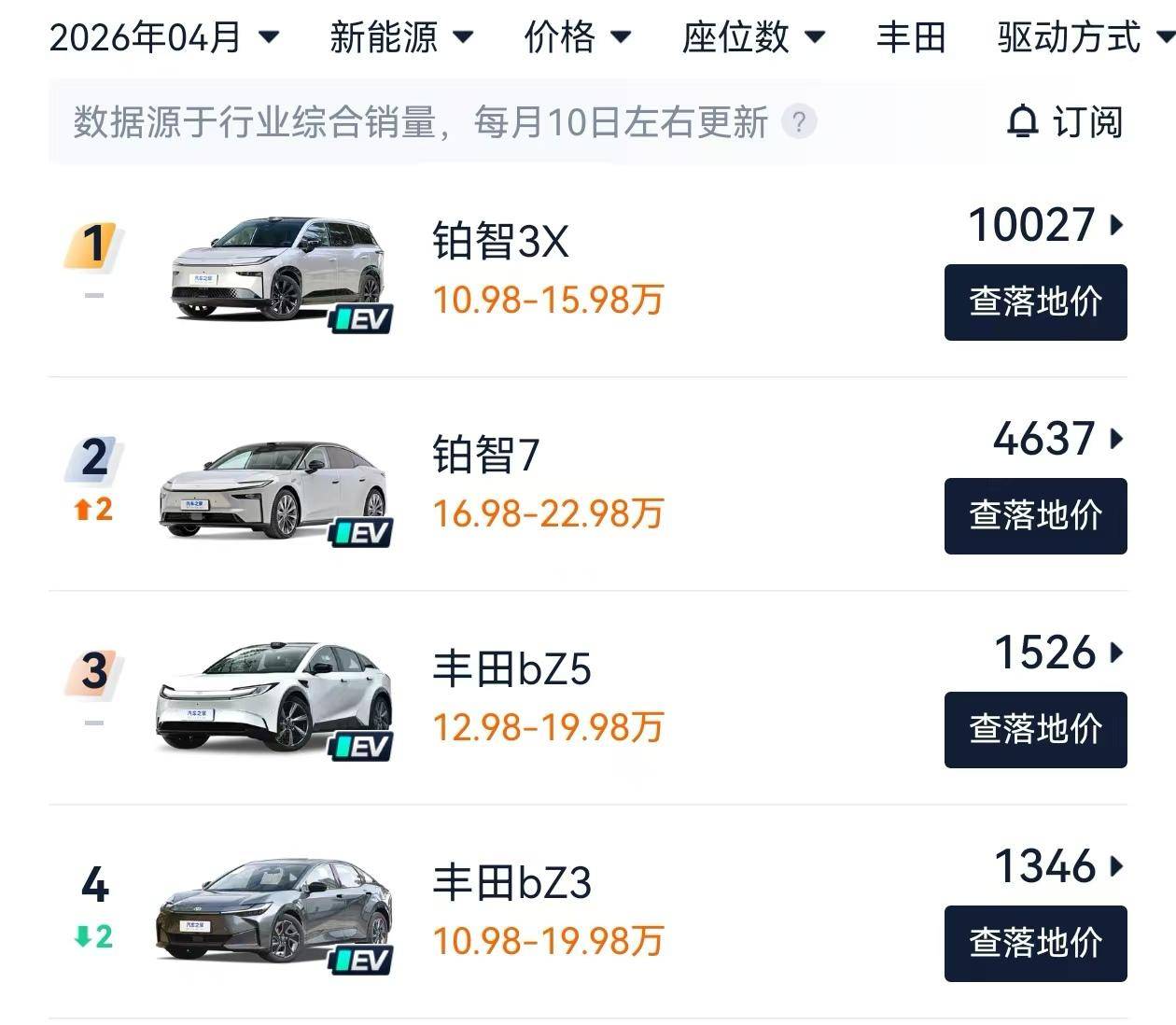Expand the 新能源 filter dropdown
The height and width of the screenshot is (1025, 1176).
point(402,37)
